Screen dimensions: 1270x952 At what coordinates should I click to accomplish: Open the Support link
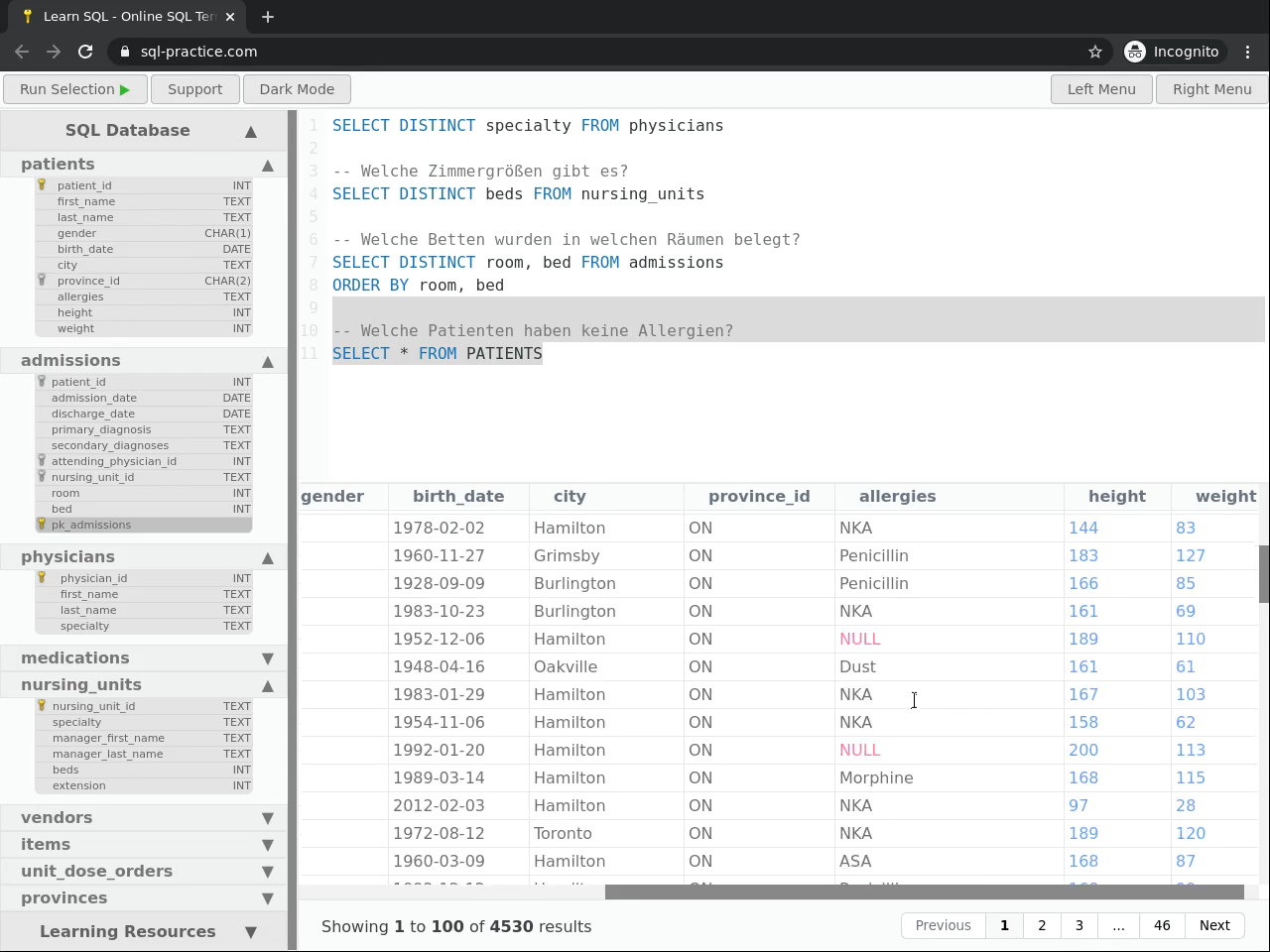click(194, 89)
